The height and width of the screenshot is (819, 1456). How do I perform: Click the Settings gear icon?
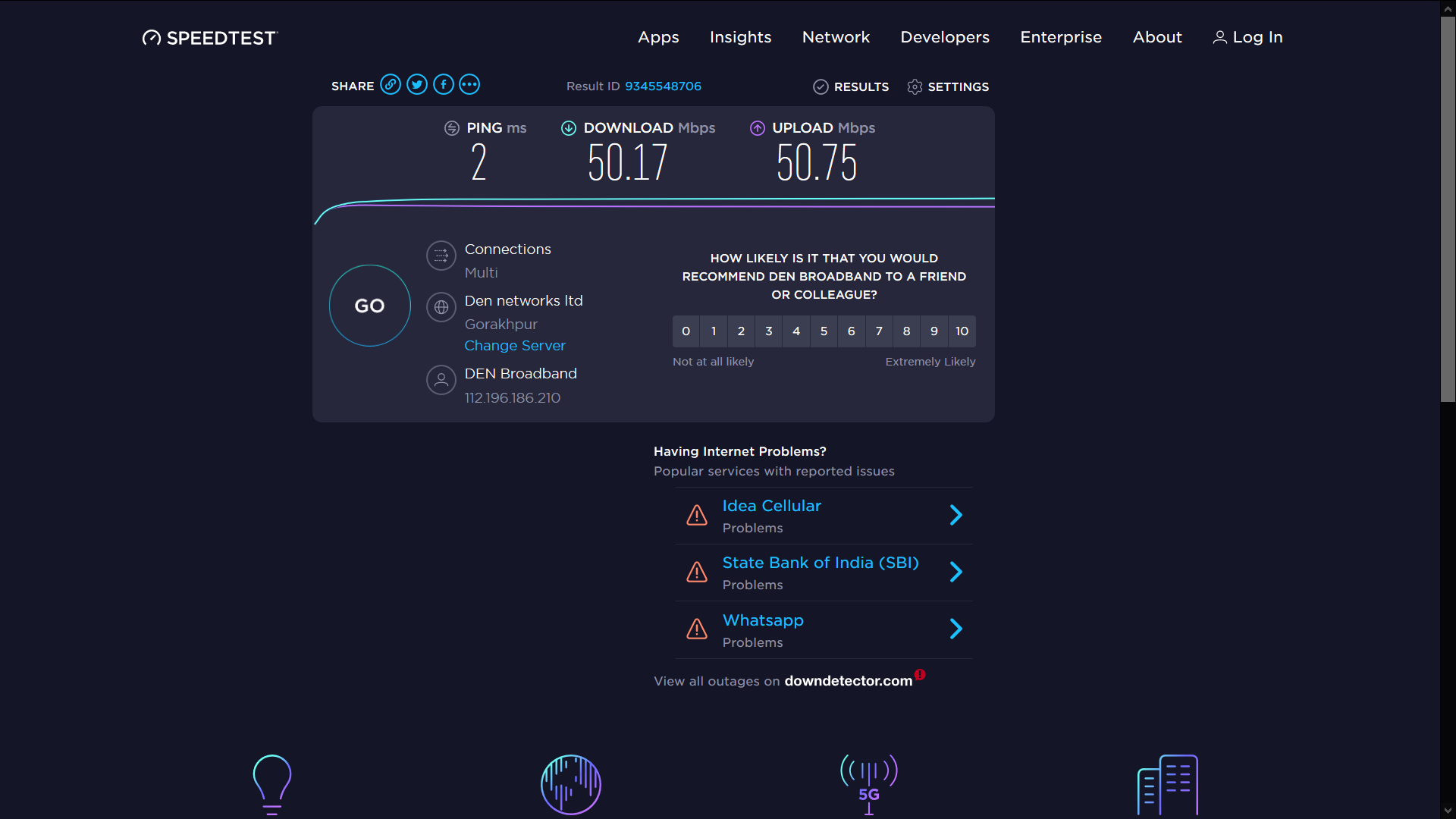tap(915, 86)
